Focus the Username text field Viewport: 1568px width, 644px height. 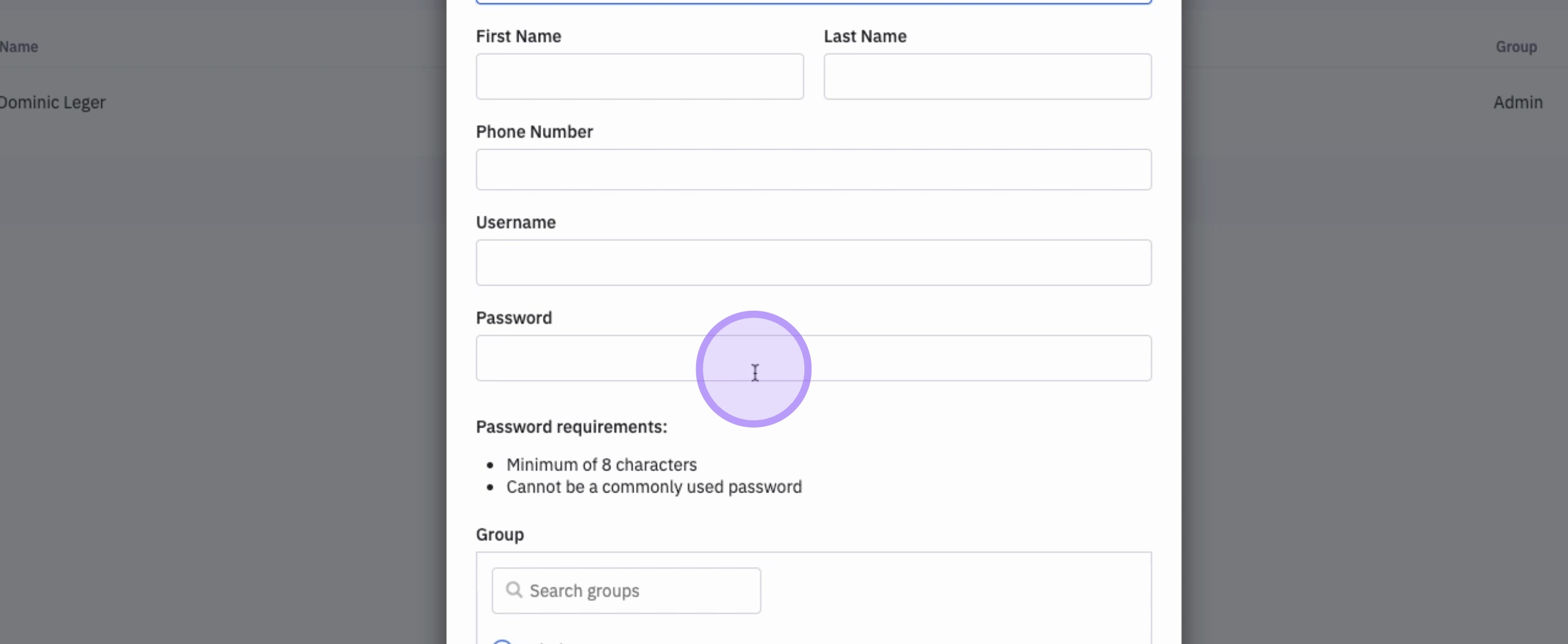tap(813, 263)
